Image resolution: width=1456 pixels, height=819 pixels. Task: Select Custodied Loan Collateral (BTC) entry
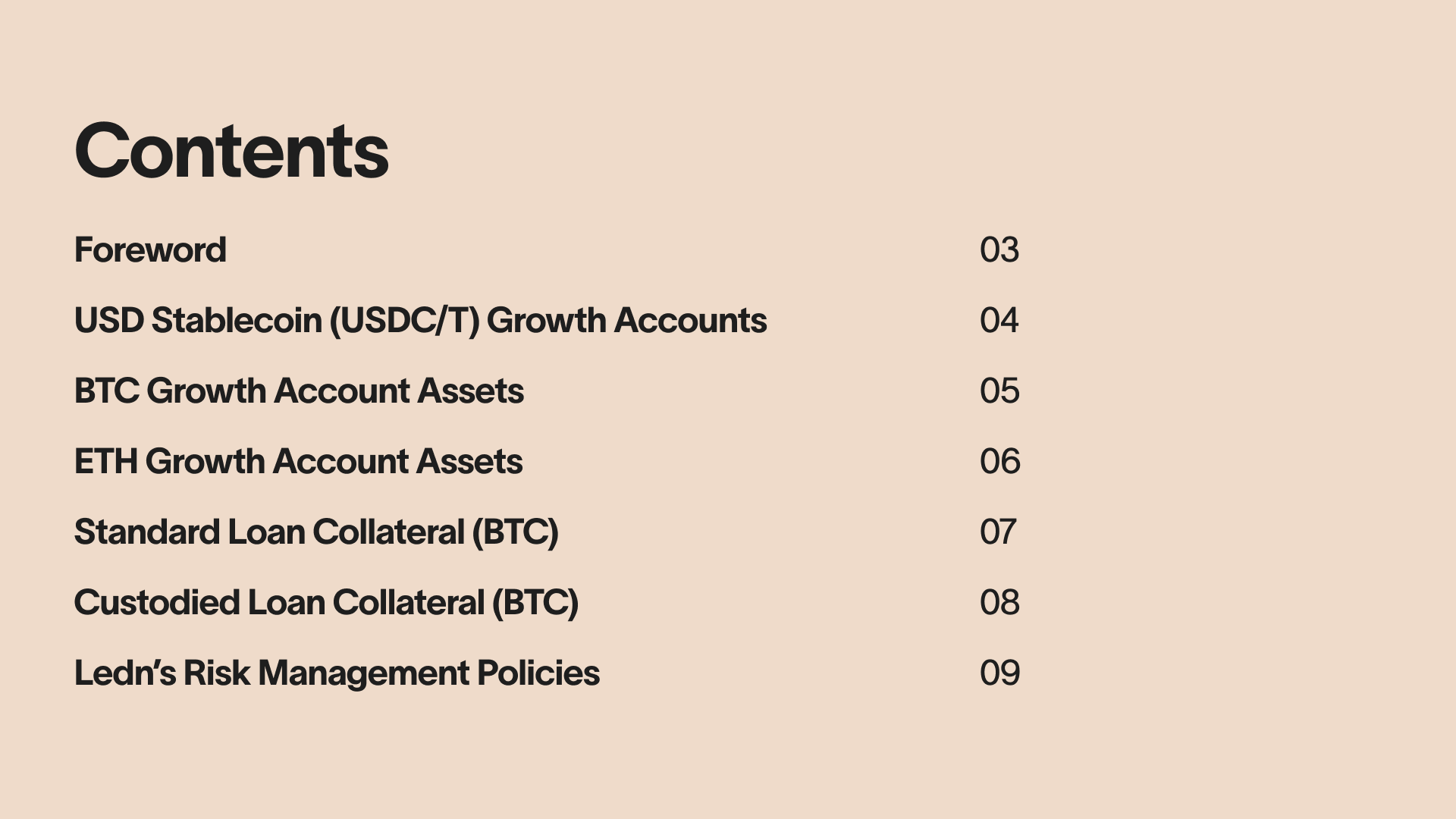326,602
